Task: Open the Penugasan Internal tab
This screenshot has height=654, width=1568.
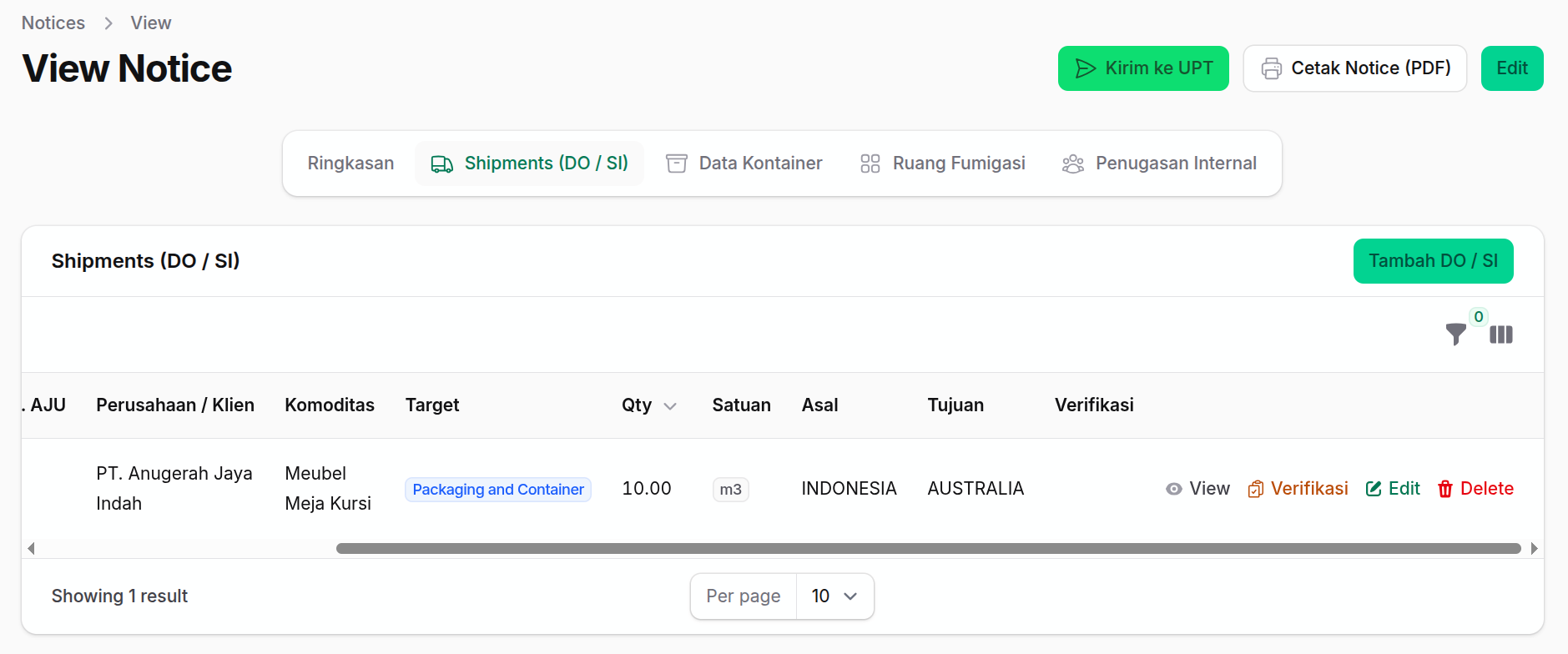Action: click(x=1159, y=163)
